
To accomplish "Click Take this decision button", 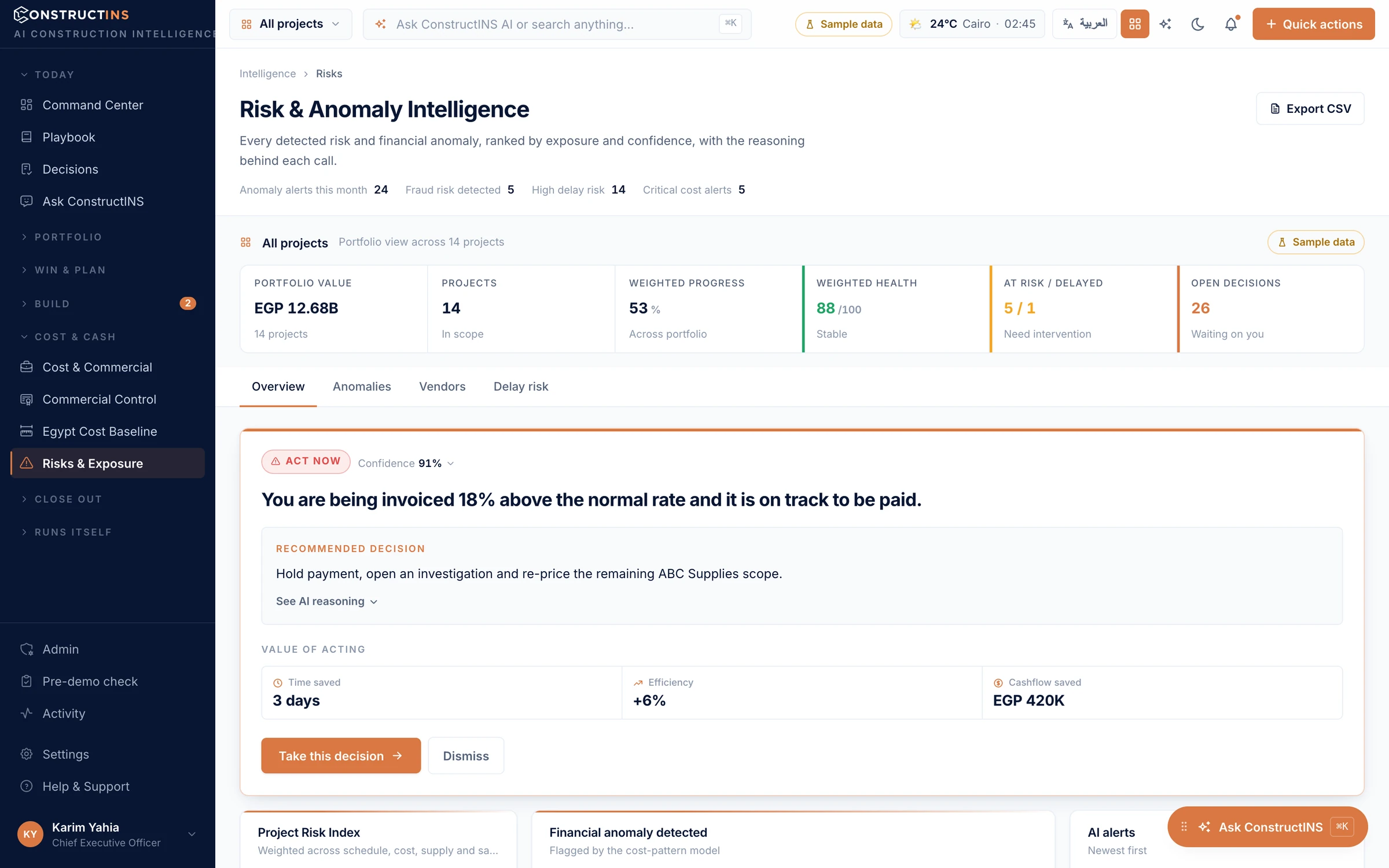I will [341, 756].
